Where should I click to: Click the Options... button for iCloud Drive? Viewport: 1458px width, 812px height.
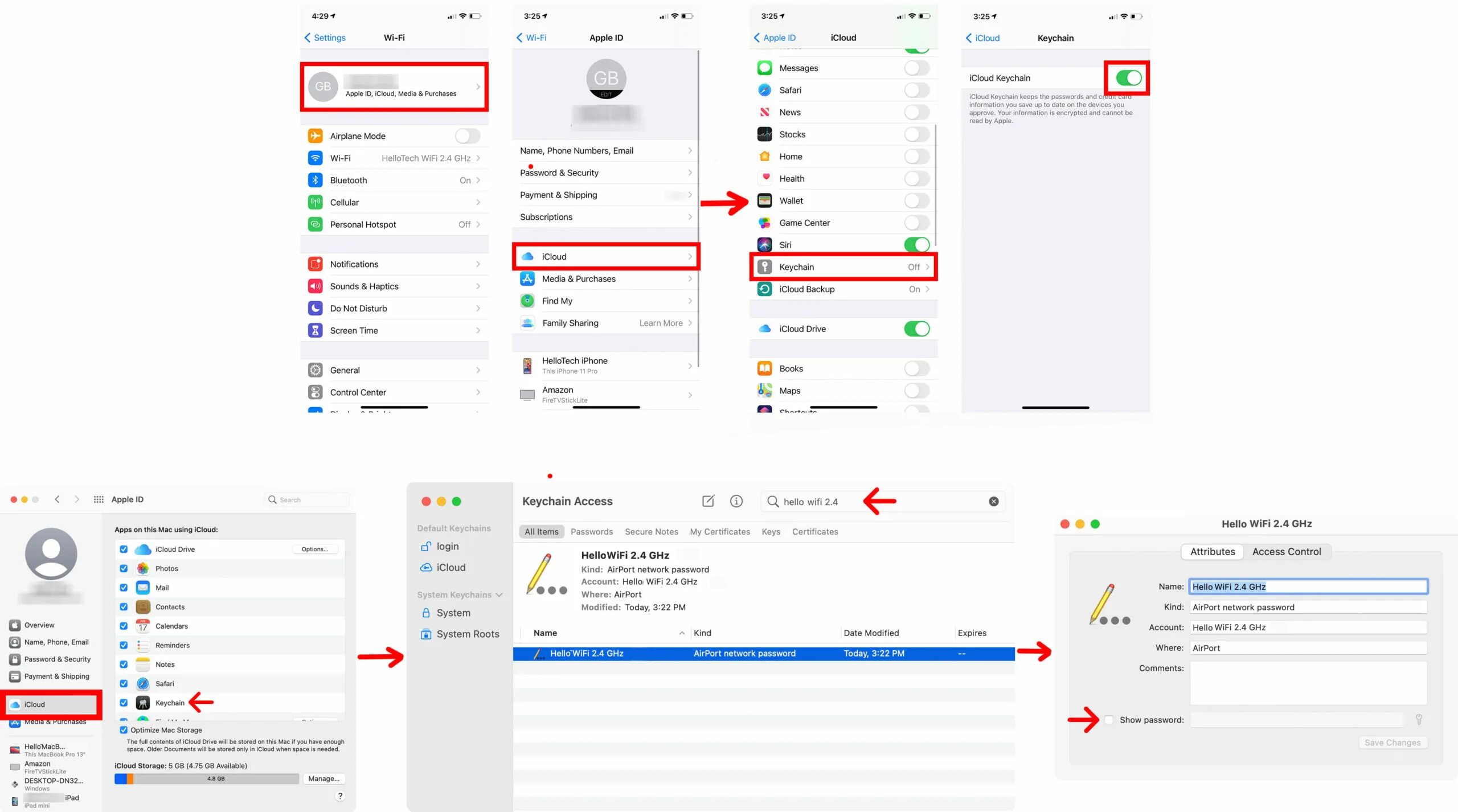point(315,549)
